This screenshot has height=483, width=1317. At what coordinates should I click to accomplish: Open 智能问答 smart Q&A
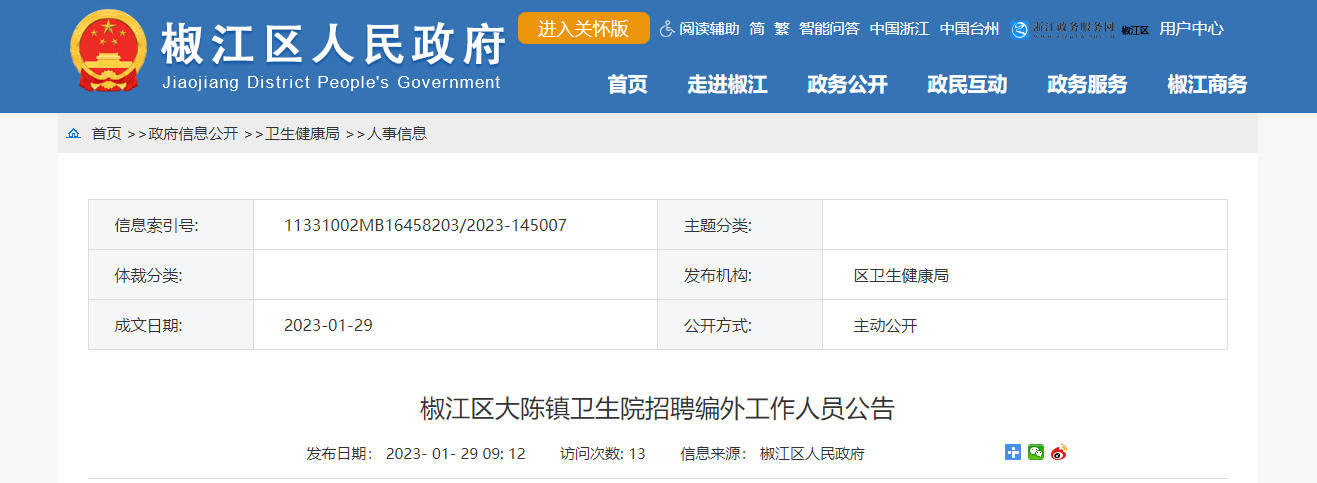829,29
